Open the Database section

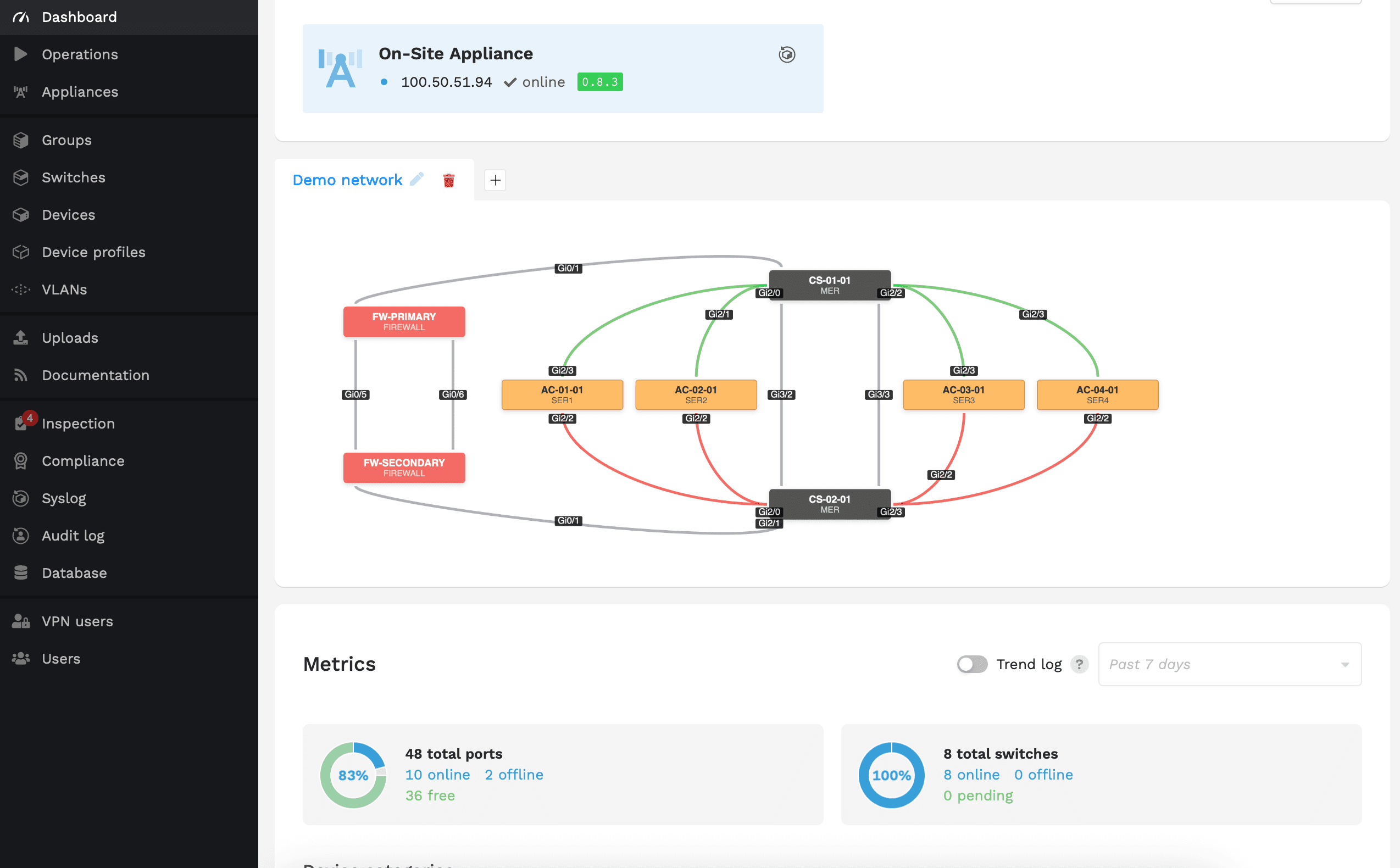click(74, 572)
